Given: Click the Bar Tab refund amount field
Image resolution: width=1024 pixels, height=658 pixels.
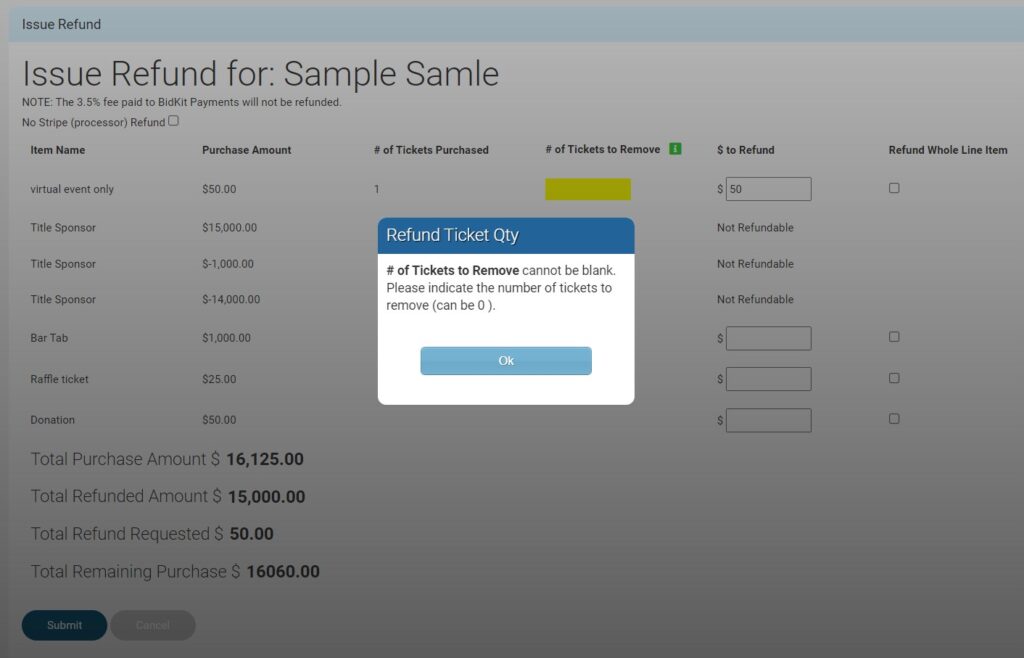Looking at the screenshot, I should (768, 338).
